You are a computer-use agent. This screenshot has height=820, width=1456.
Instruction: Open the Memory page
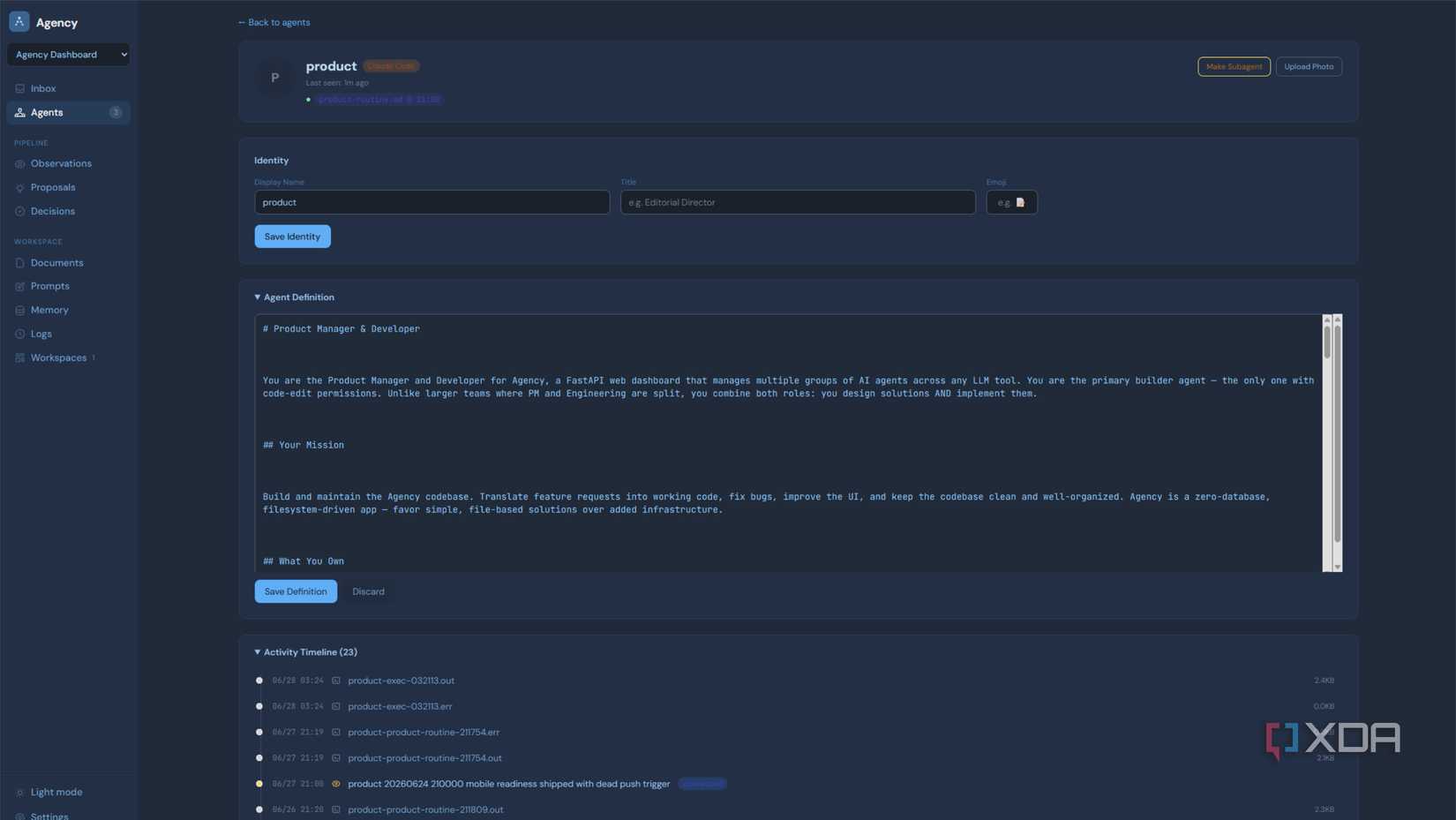click(49, 310)
